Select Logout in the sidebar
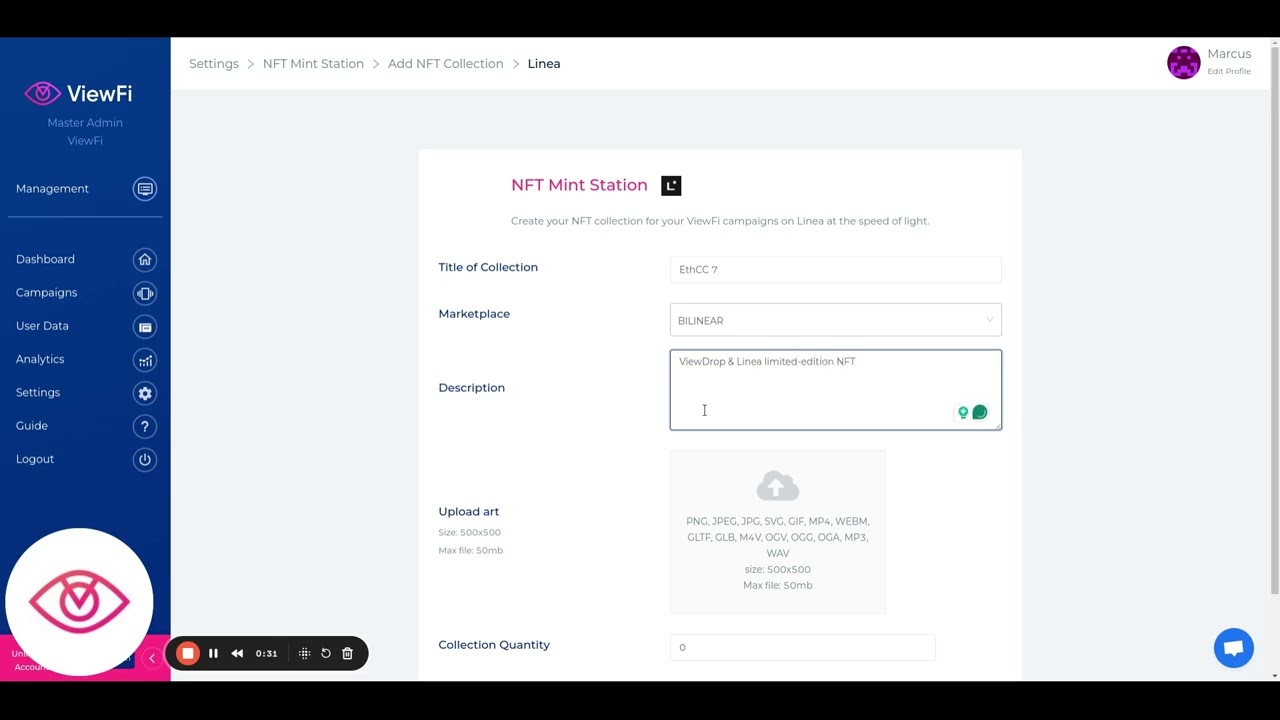This screenshot has width=1280, height=720. (x=35, y=459)
